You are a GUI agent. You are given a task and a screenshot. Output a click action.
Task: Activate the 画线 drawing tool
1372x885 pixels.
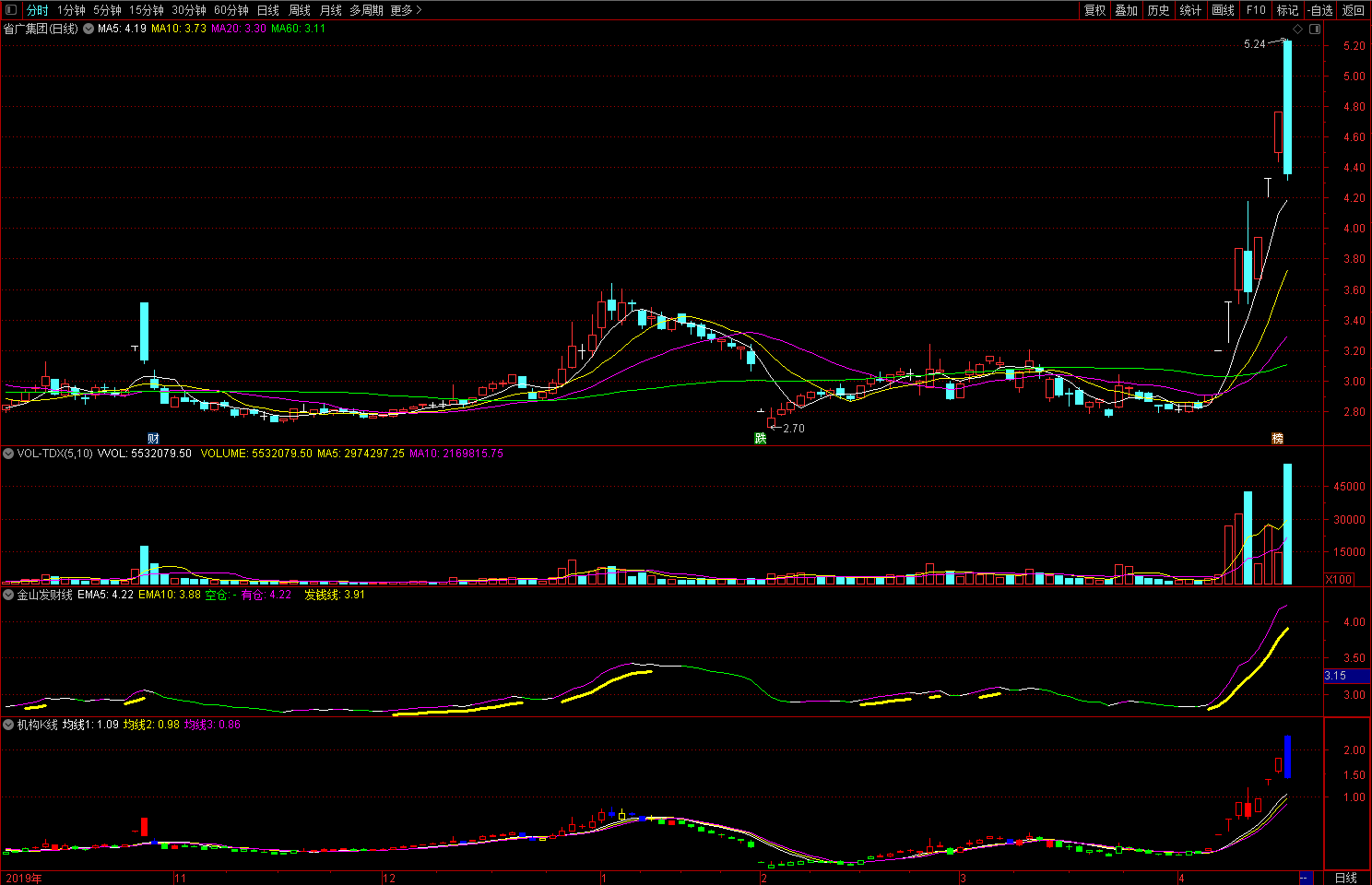(1223, 10)
